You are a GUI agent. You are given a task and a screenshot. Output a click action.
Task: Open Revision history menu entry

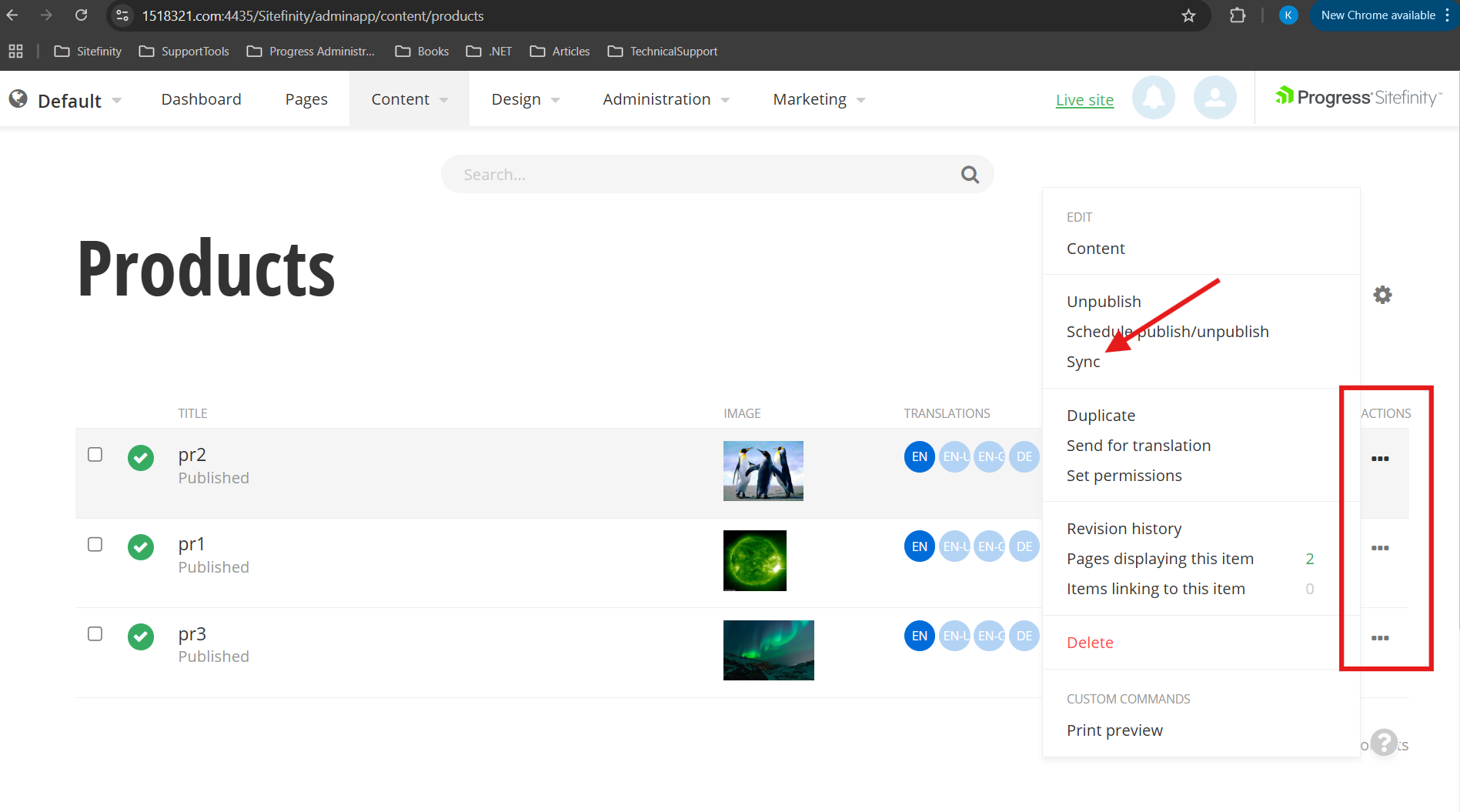1124,529
